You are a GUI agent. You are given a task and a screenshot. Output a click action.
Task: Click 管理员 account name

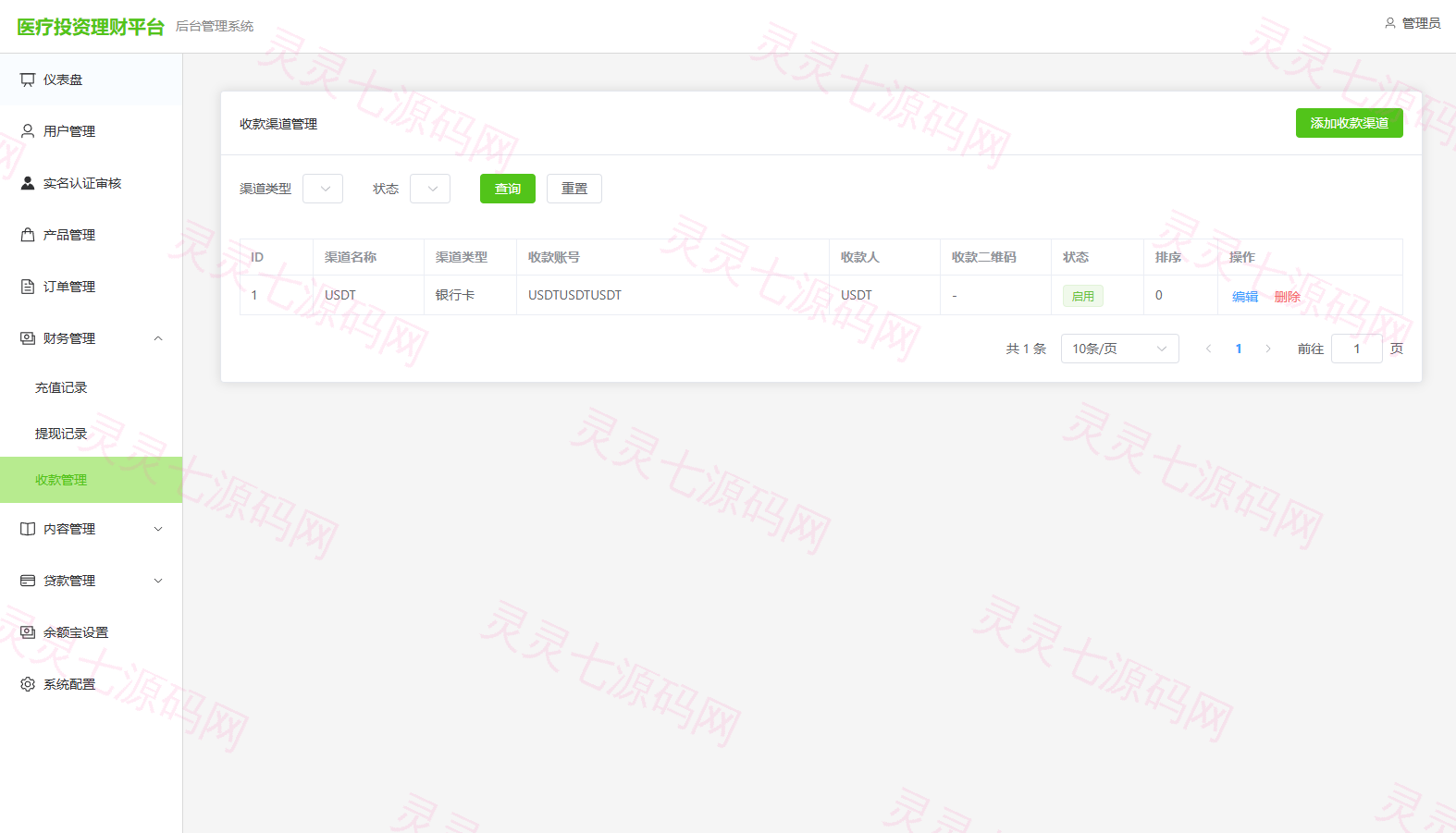pos(1422,23)
